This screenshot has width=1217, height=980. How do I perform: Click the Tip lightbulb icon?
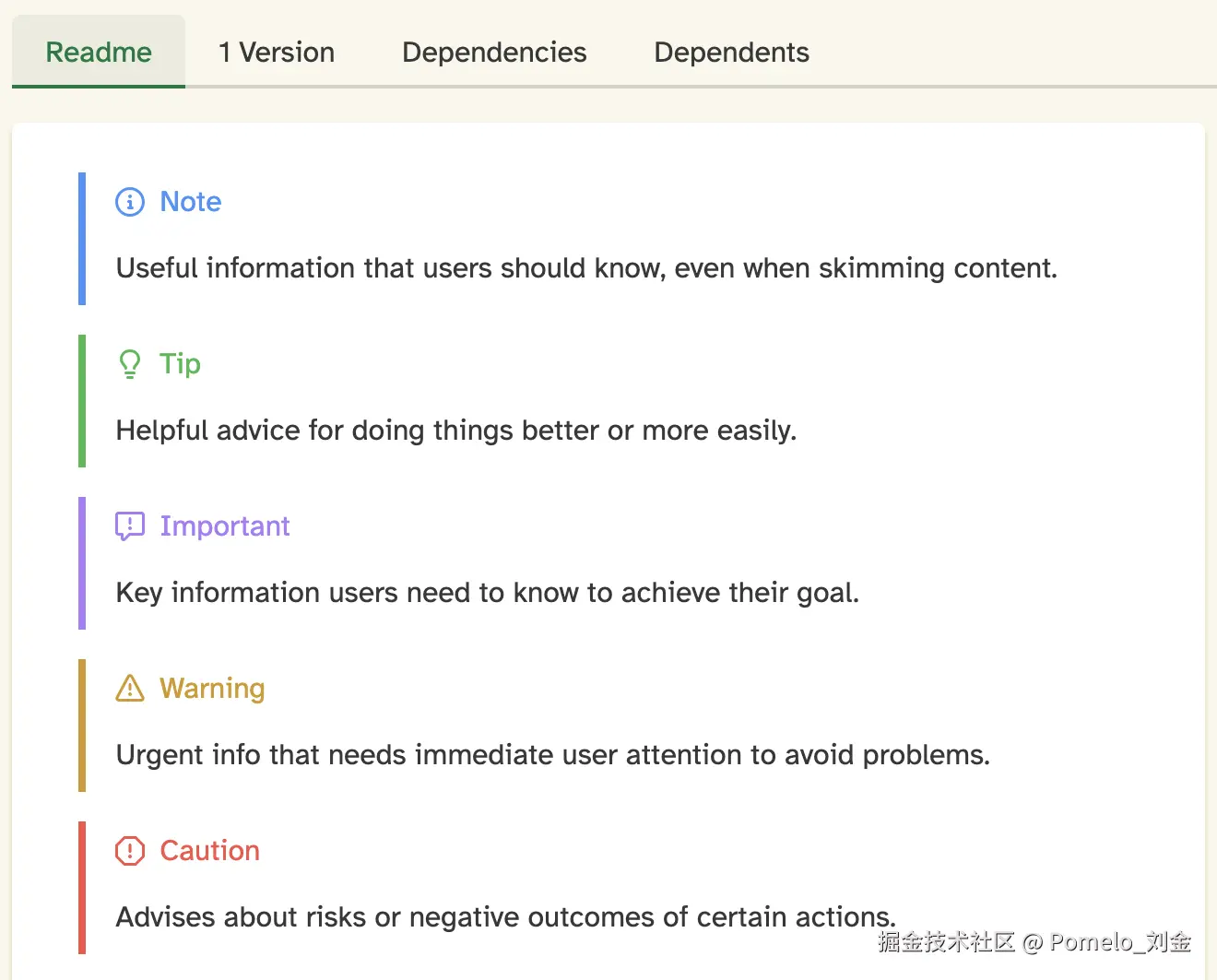pos(130,364)
